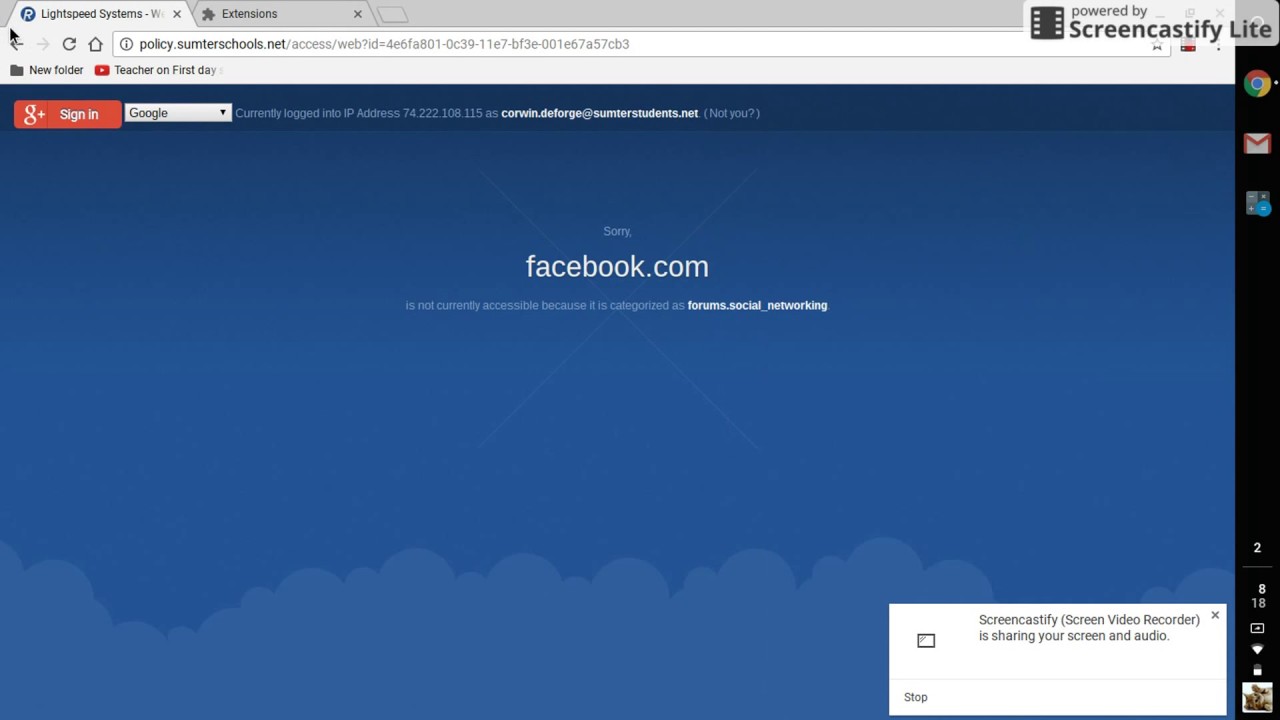Image resolution: width=1280 pixels, height=720 pixels.
Task: Bookmark this page with the star
Action: coord(1157,46)
